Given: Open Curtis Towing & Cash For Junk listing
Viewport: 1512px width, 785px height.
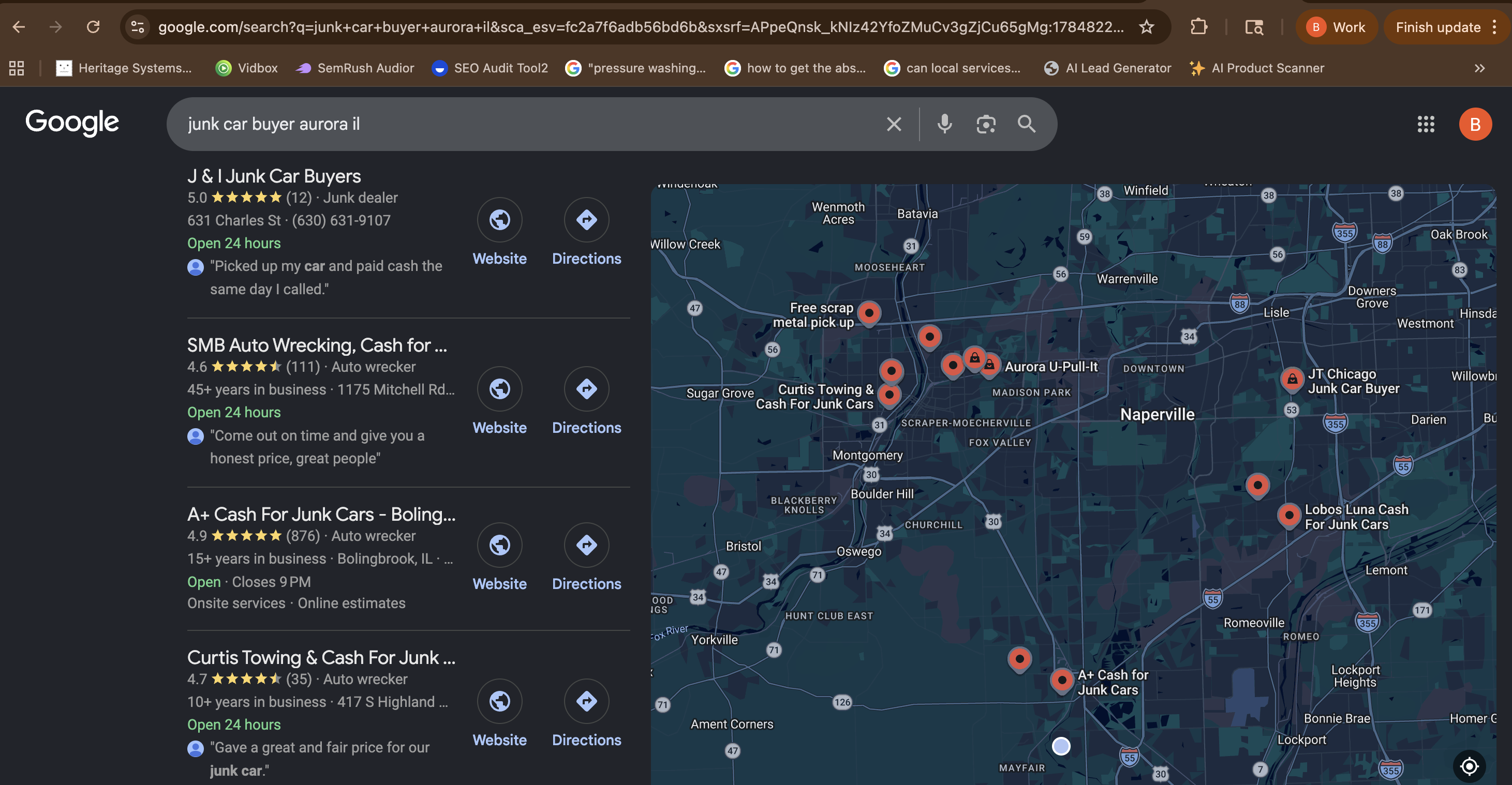Looking at the screenshot, I should [321, 657].
